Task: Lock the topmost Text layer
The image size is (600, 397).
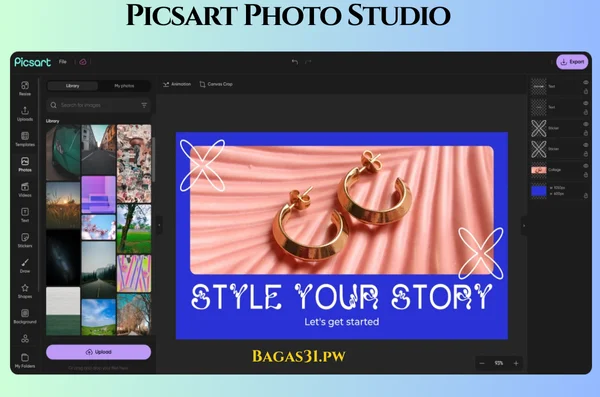Action: (x=585, y=91)
